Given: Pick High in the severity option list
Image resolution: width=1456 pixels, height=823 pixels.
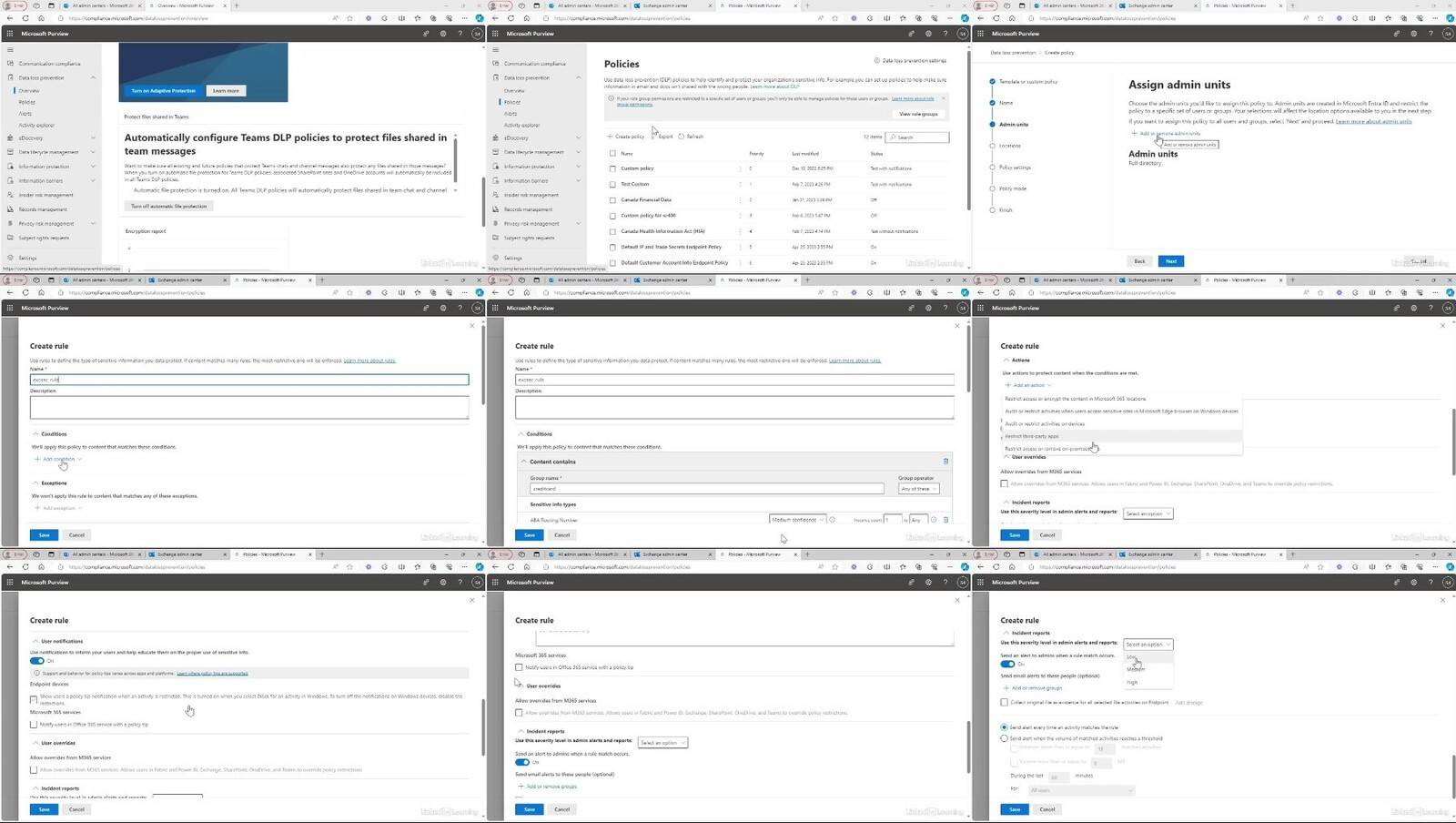Looking at the screenshot, I should coord(1148,682).
